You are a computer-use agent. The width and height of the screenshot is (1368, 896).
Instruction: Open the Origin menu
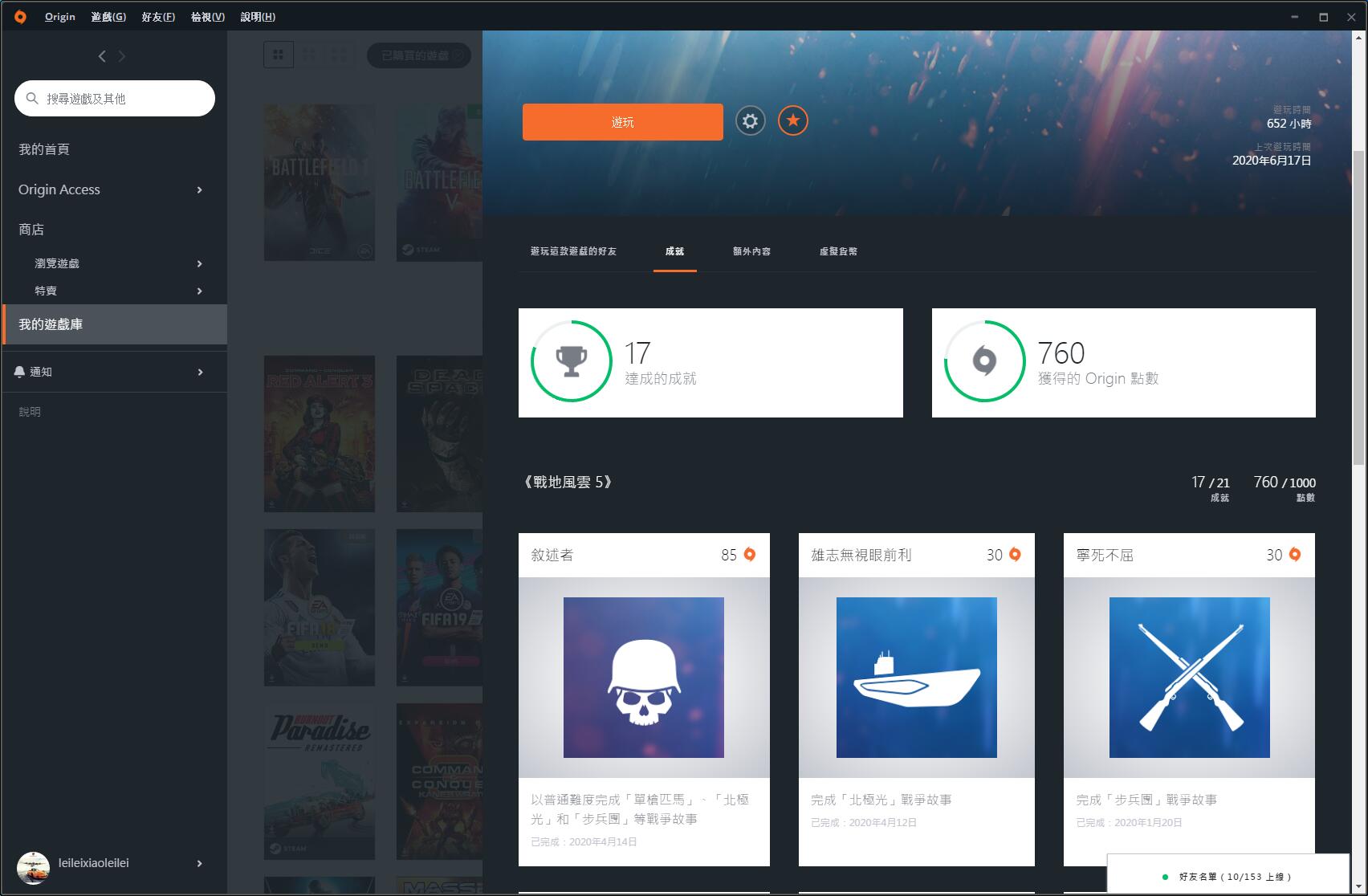60,17
